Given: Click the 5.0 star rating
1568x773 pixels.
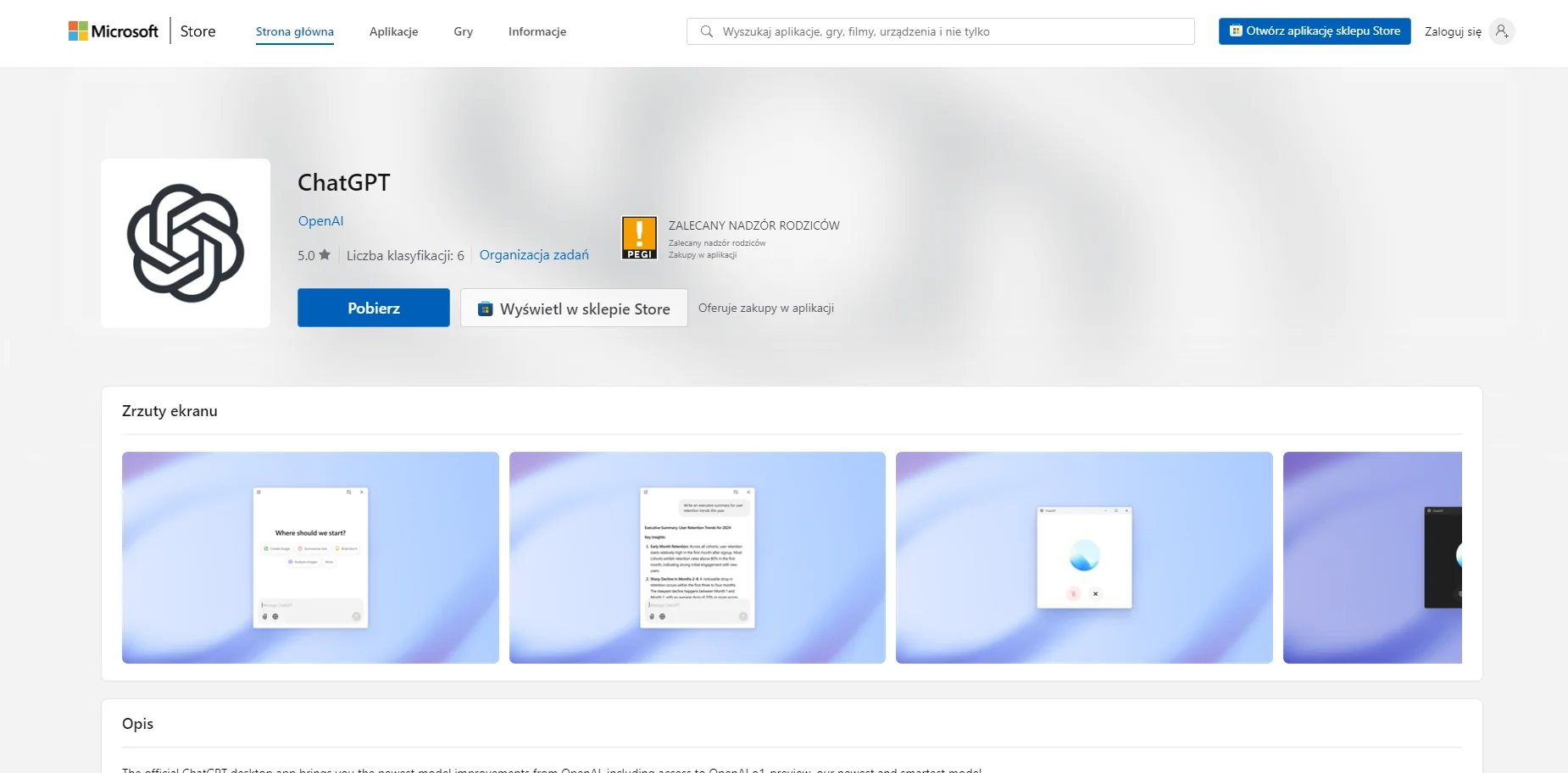Looking at the screenshot, I should (314, 255).
